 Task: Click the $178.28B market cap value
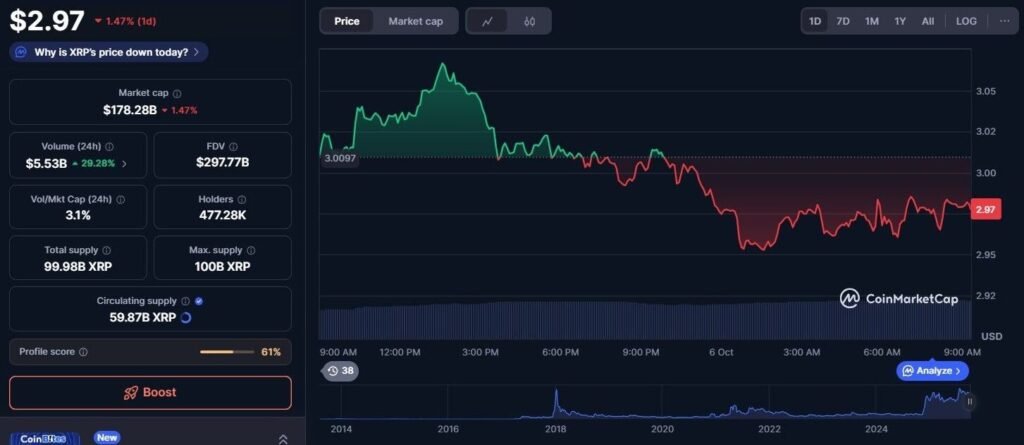[x=130, y=110]
